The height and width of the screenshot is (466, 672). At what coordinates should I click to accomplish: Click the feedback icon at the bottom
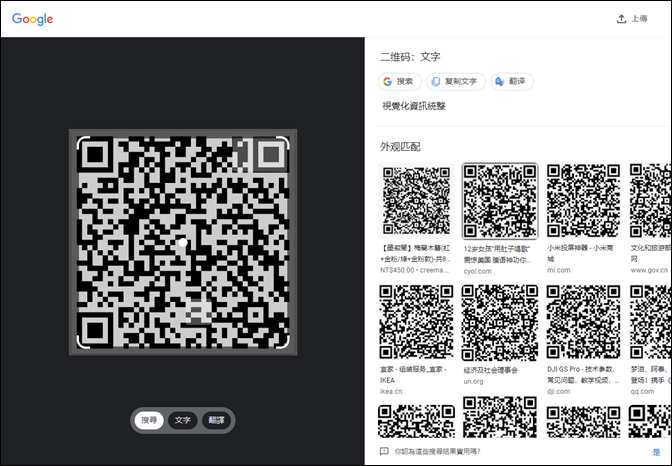coord(384,451)
